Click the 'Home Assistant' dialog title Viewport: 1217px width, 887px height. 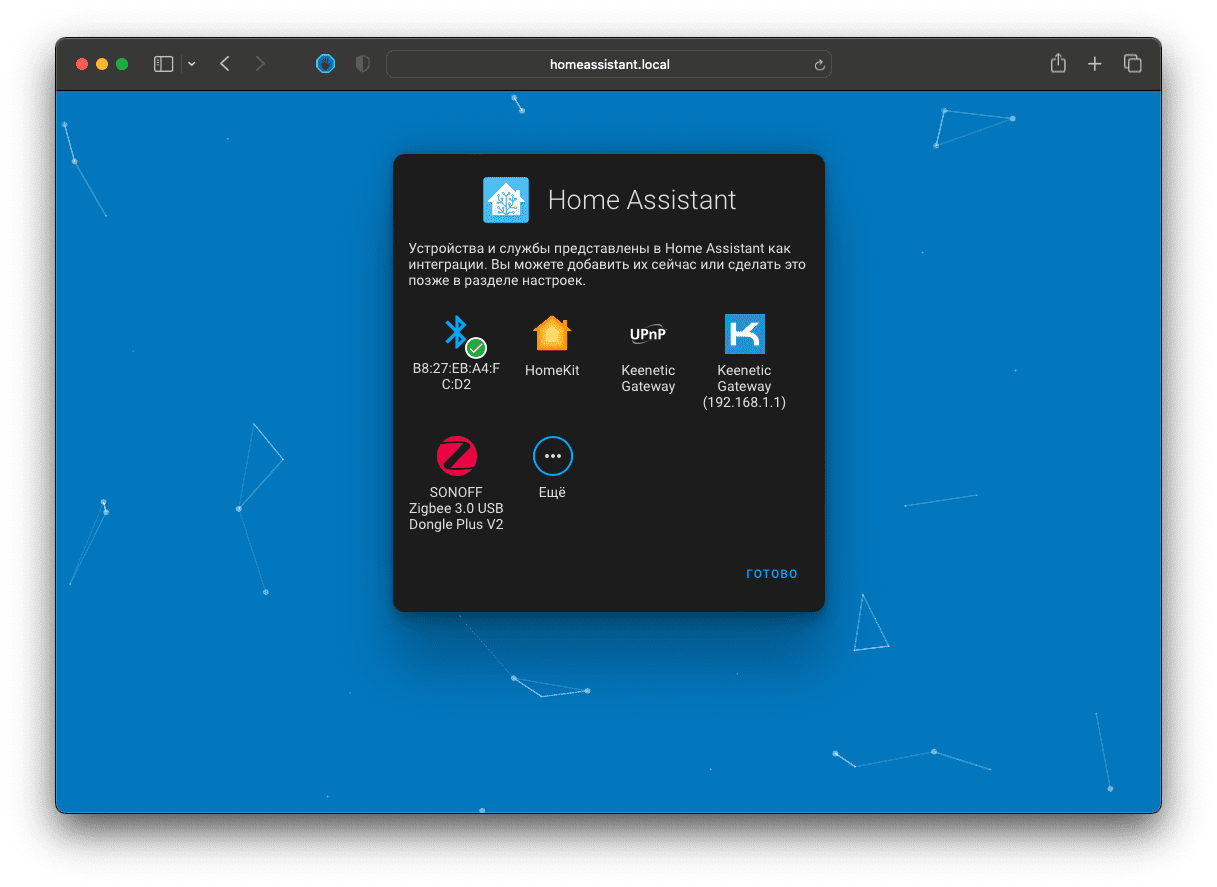coord(642,200)
